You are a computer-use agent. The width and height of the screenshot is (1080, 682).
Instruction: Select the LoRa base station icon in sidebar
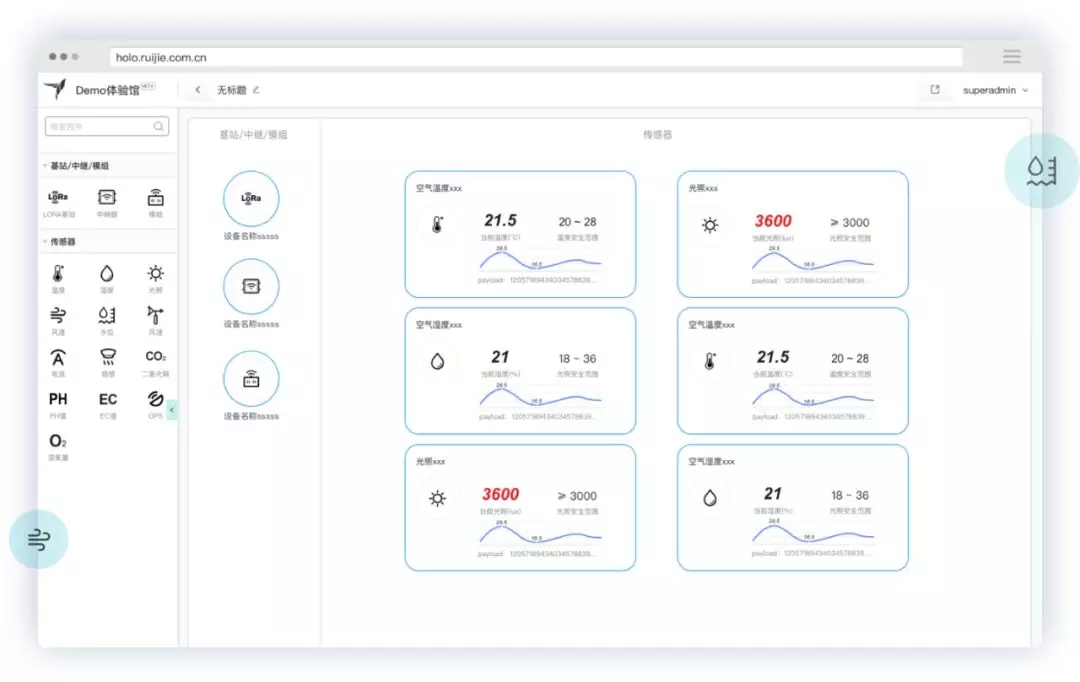[x=58, y=198]
